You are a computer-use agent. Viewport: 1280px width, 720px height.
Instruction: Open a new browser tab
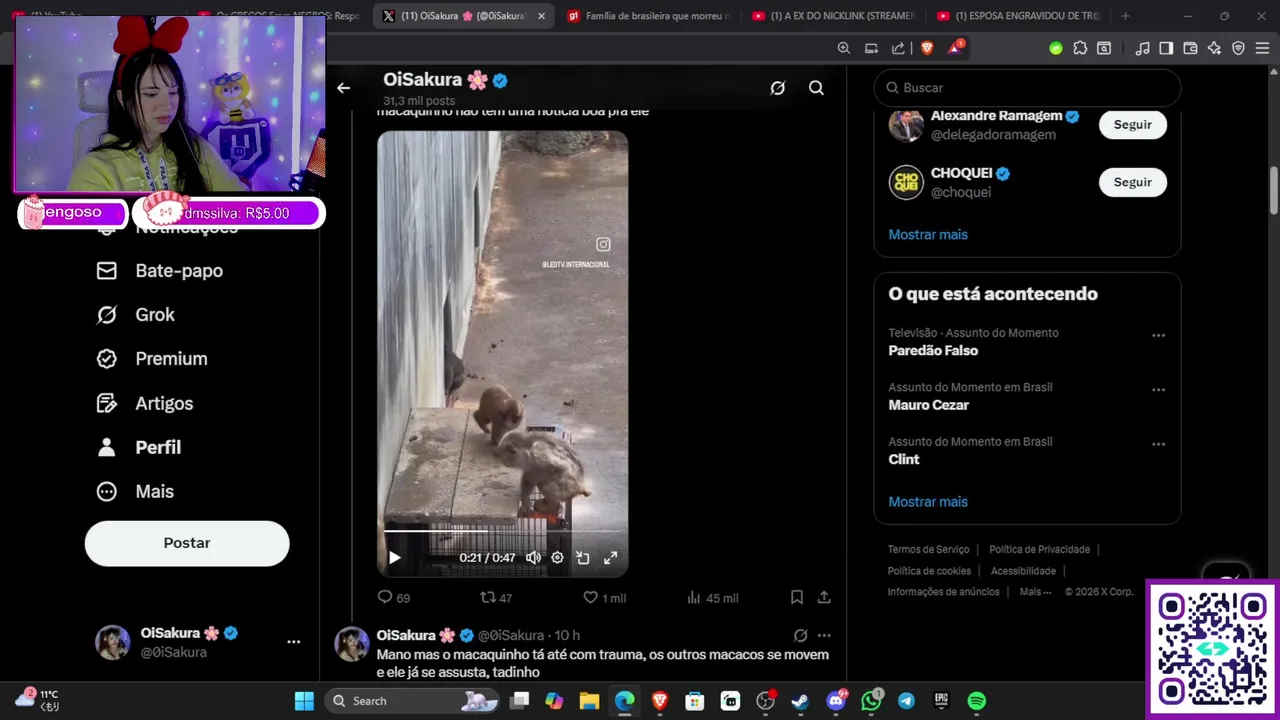point(1125,16)
